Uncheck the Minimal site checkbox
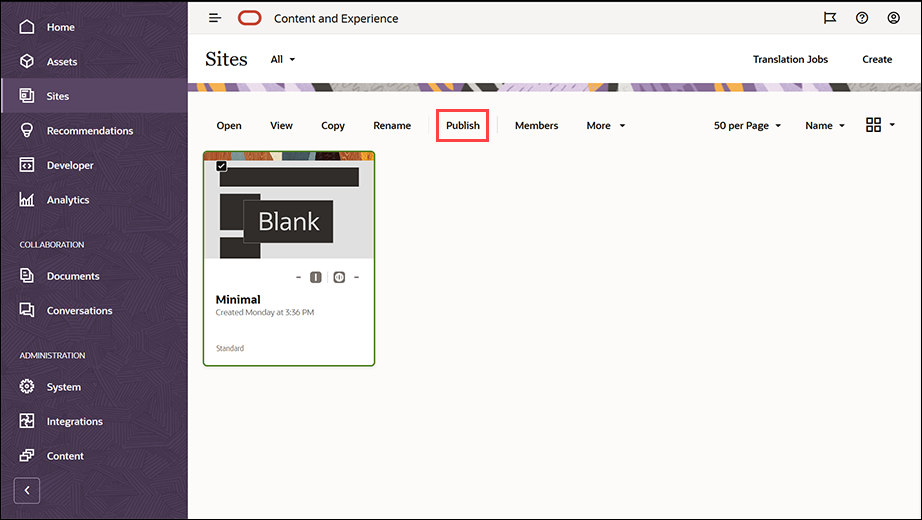922x520 pixels. pyautogui.click(x=221, y=166)
